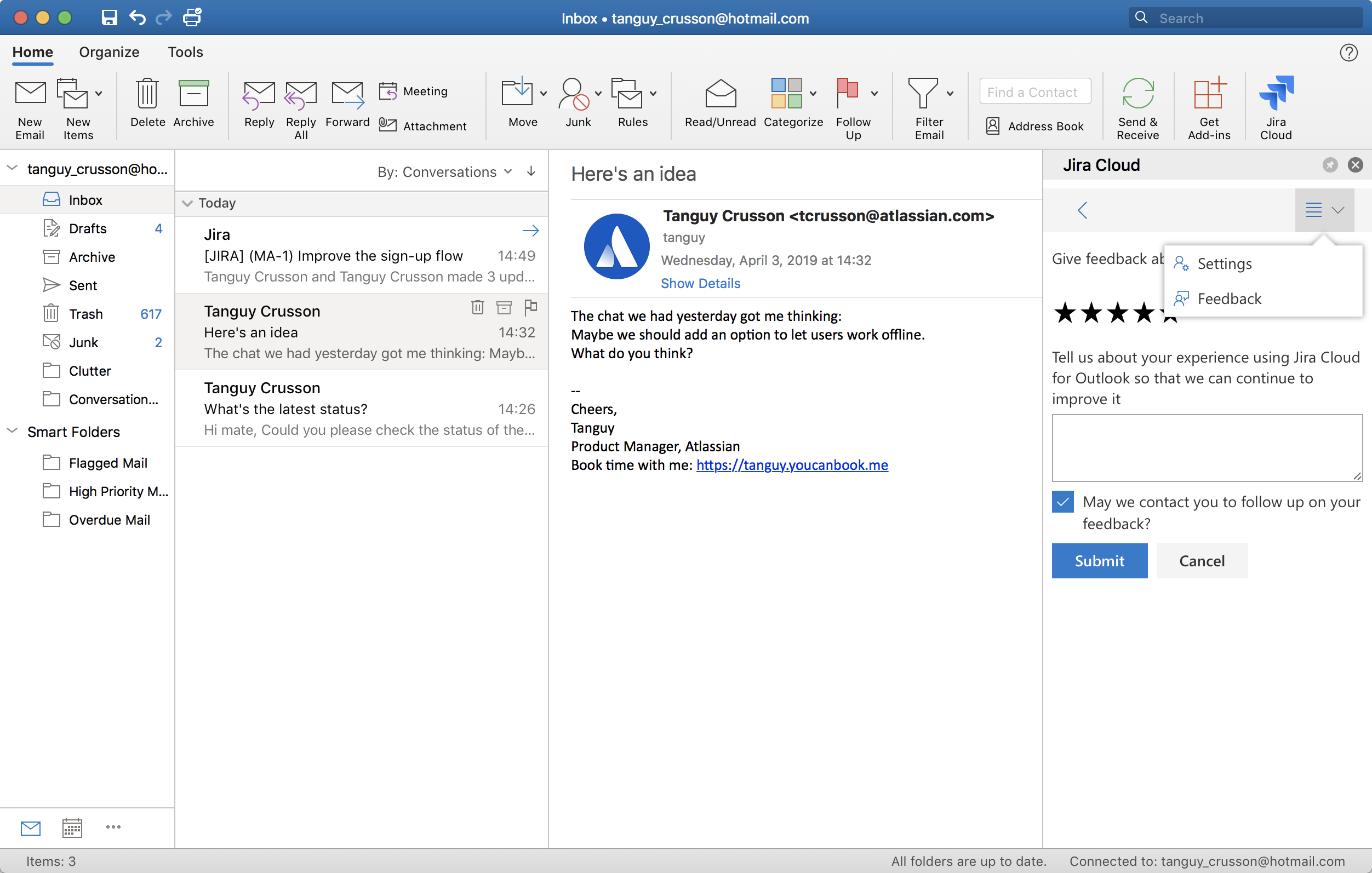Toggle the sort order arrow

[531, 171]
